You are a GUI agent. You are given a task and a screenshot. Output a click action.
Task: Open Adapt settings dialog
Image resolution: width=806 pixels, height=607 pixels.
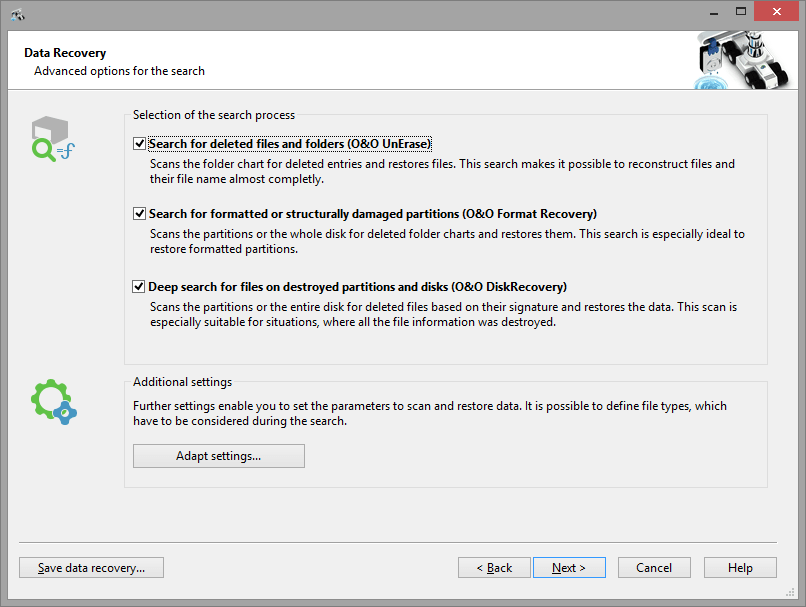(218, 456)
